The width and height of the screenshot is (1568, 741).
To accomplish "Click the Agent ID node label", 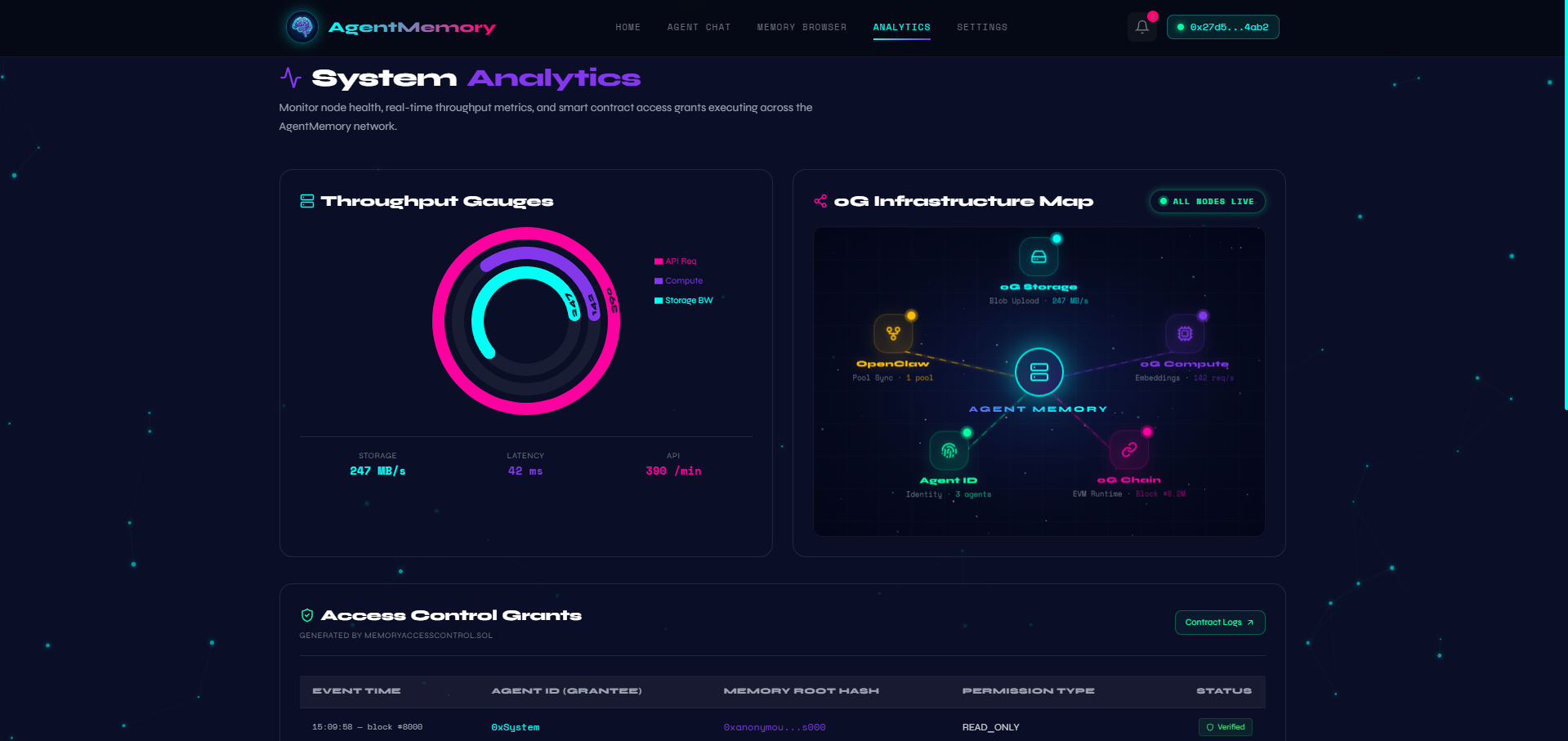I will click(x=949, y=481).
